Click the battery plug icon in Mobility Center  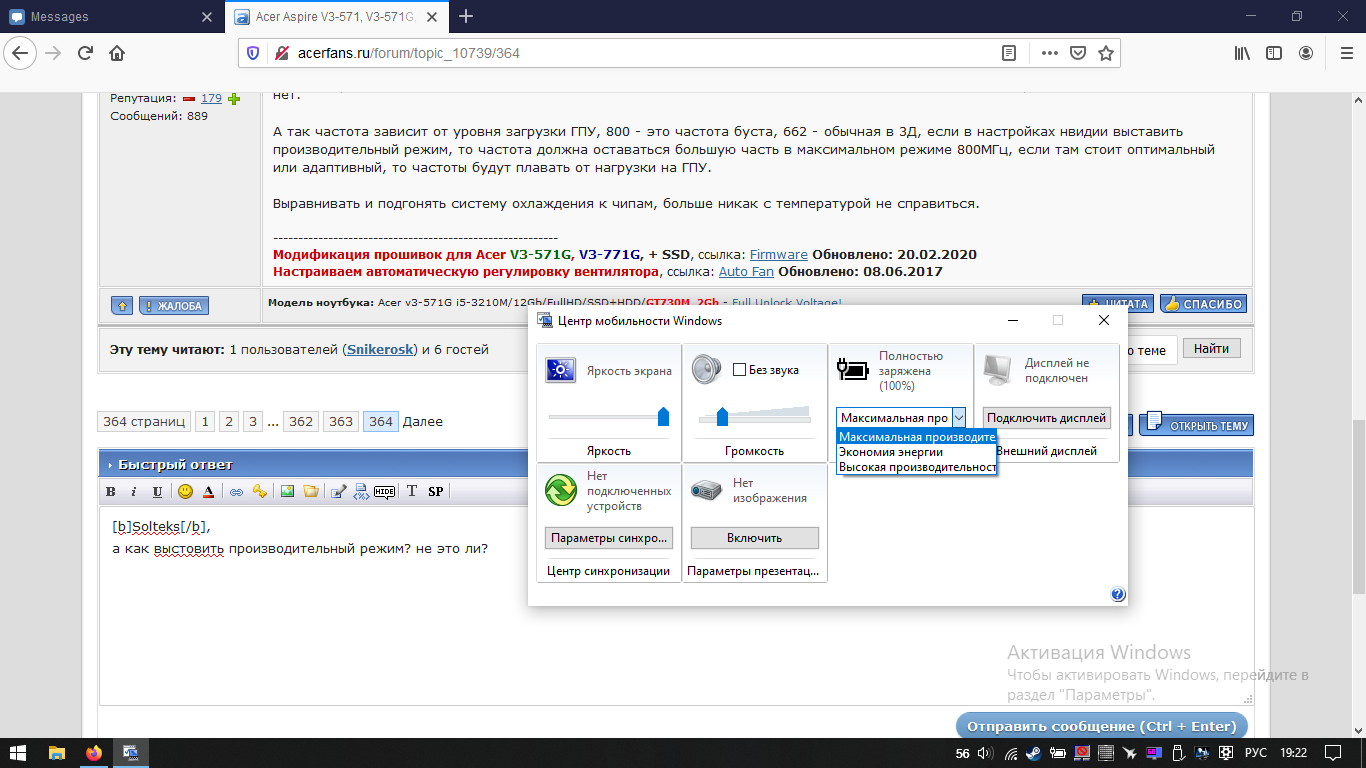pos(852,370)
